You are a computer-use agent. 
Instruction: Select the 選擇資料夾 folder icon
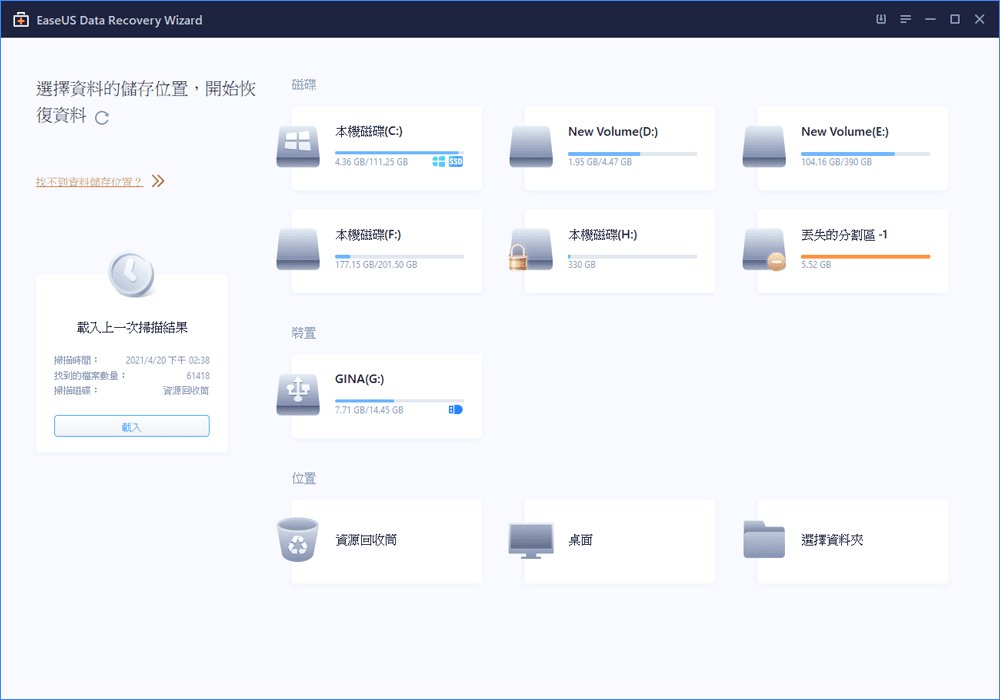764,539
